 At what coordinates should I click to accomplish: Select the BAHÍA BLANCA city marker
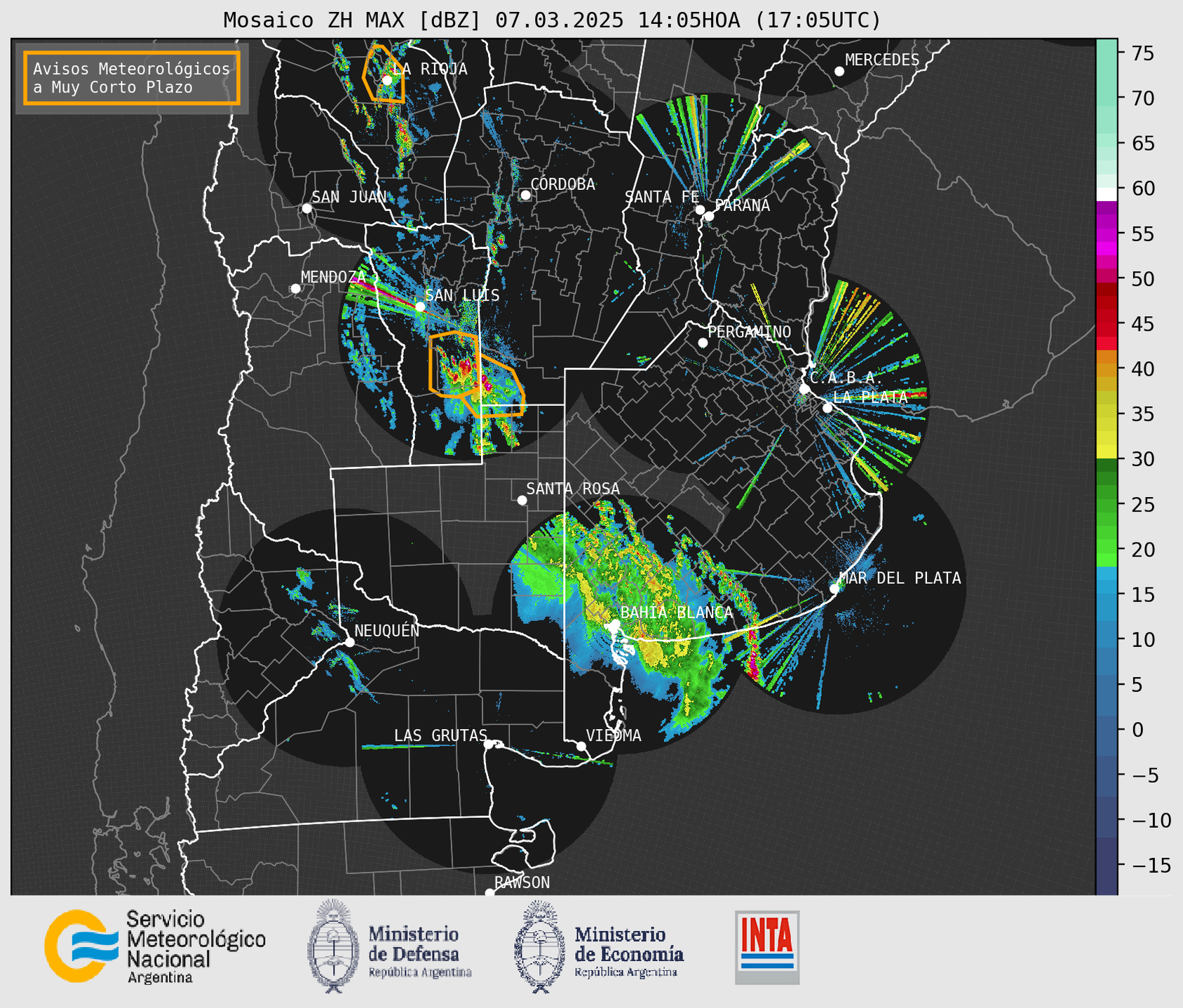coord(615,623)
